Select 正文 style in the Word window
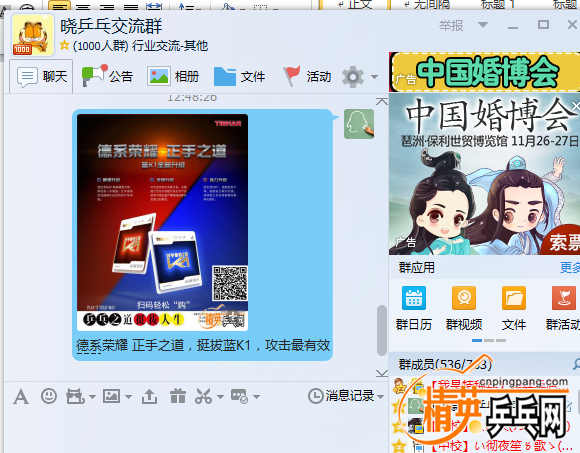 coord(354,4)
